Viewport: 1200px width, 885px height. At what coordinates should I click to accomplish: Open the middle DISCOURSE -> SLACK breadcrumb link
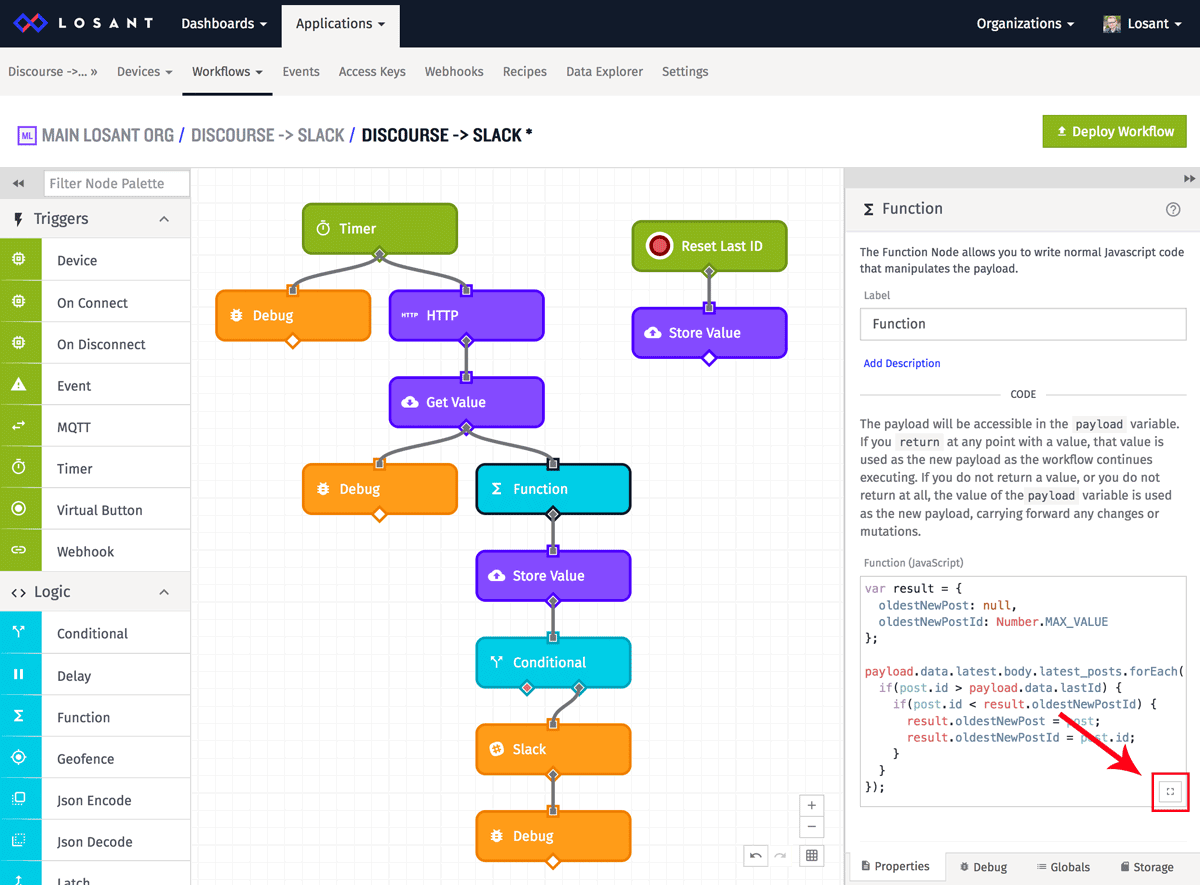tap(268, 135)
